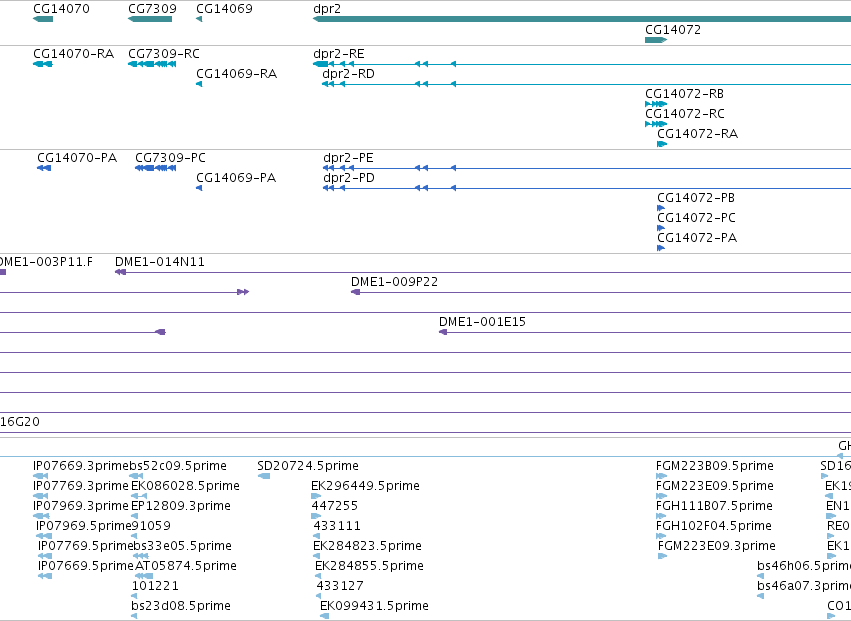Select BAC clone label DME1-001E15
851x621 pixels.
[x=482, y=322]
